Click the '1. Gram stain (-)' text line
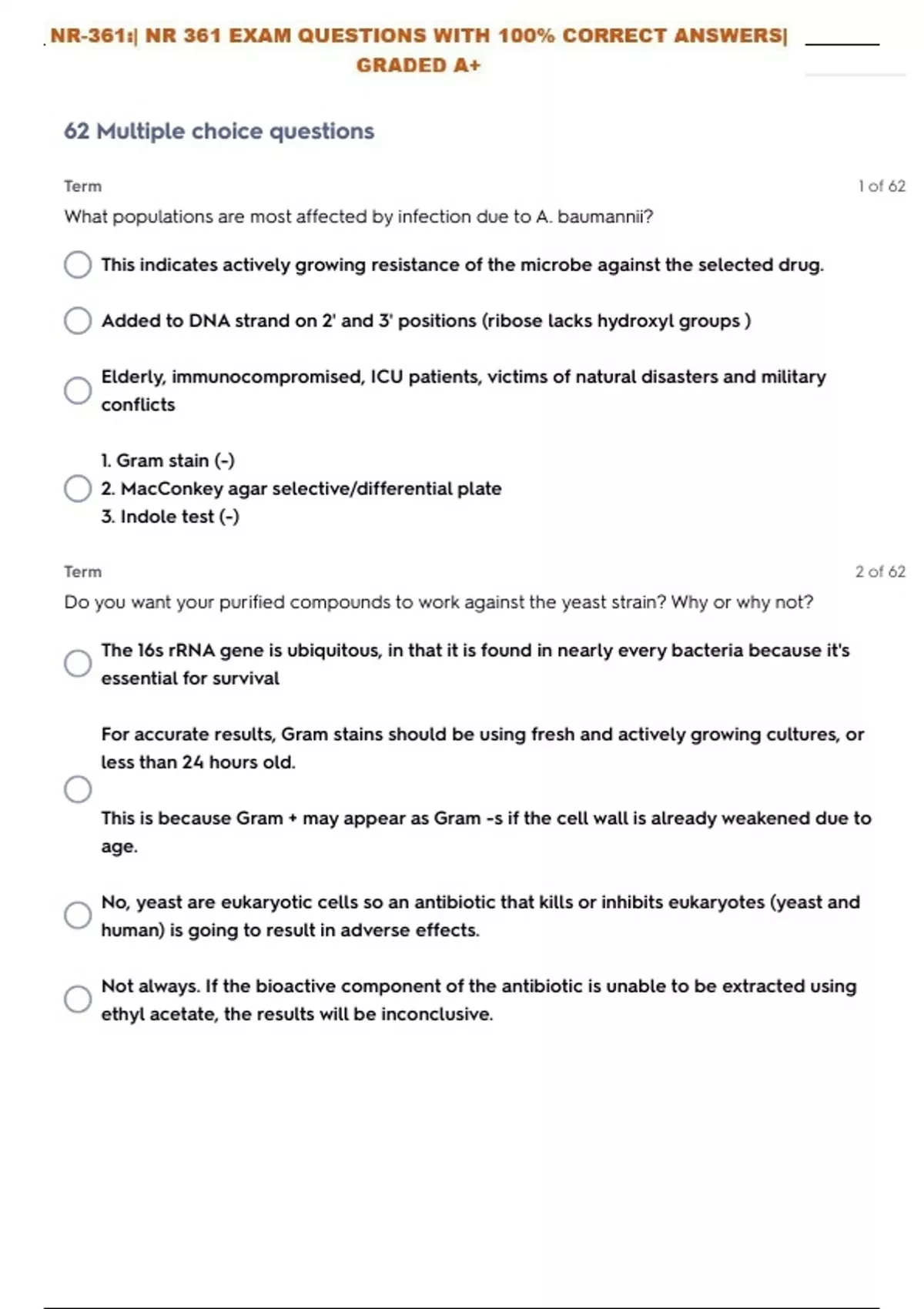Viewport: 924px width, 1309px height. pos(168,460)
